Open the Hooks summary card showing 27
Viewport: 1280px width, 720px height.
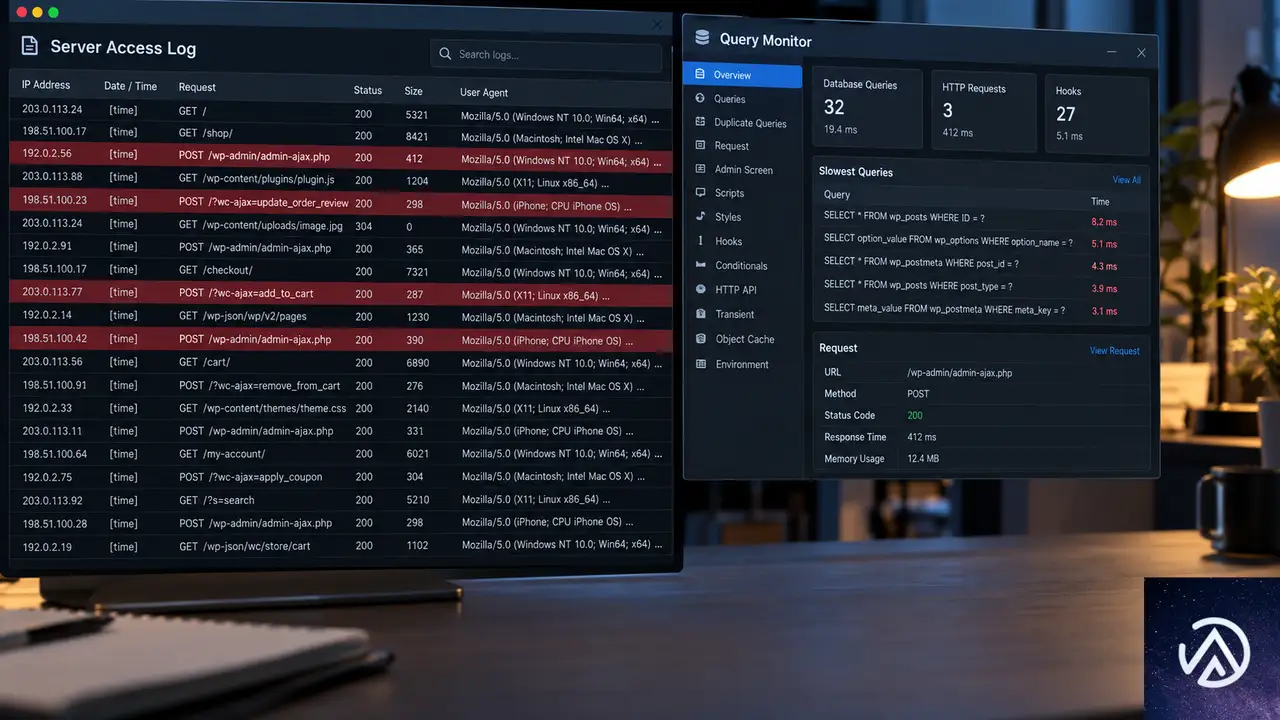tap(1097, 113)
